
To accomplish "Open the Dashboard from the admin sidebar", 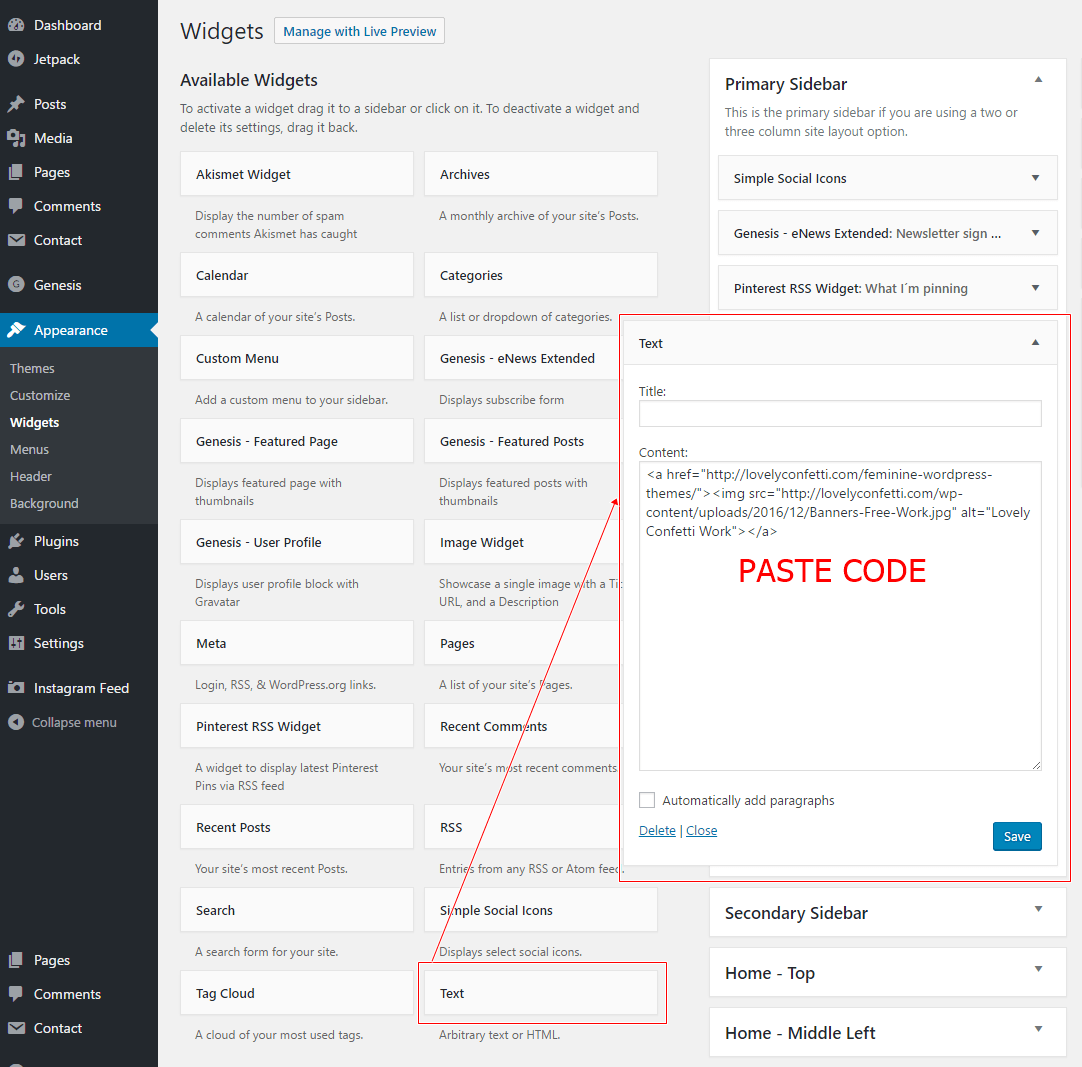I will pos(17,24).
